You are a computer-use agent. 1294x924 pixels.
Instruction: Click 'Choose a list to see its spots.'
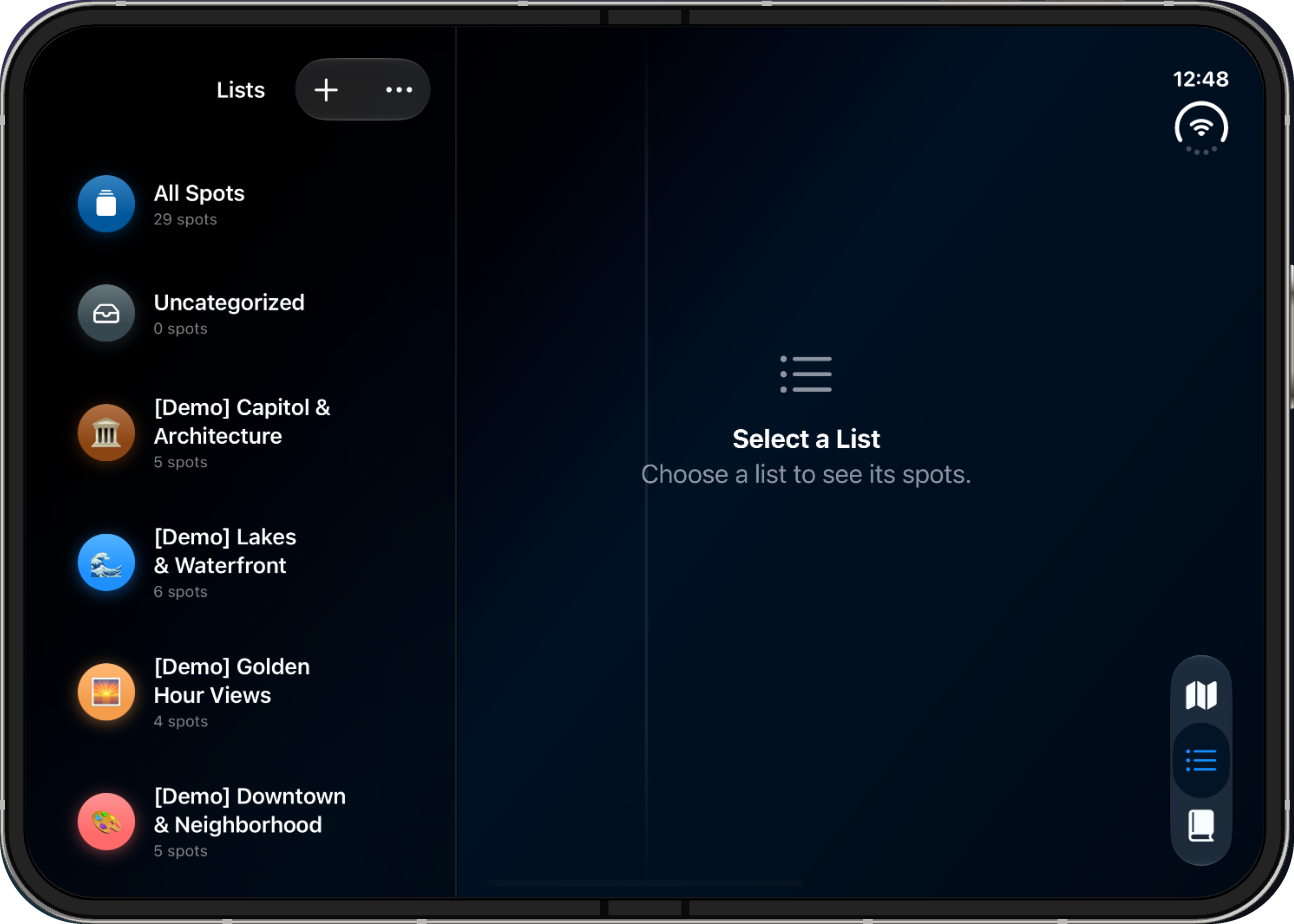point(806,474)
